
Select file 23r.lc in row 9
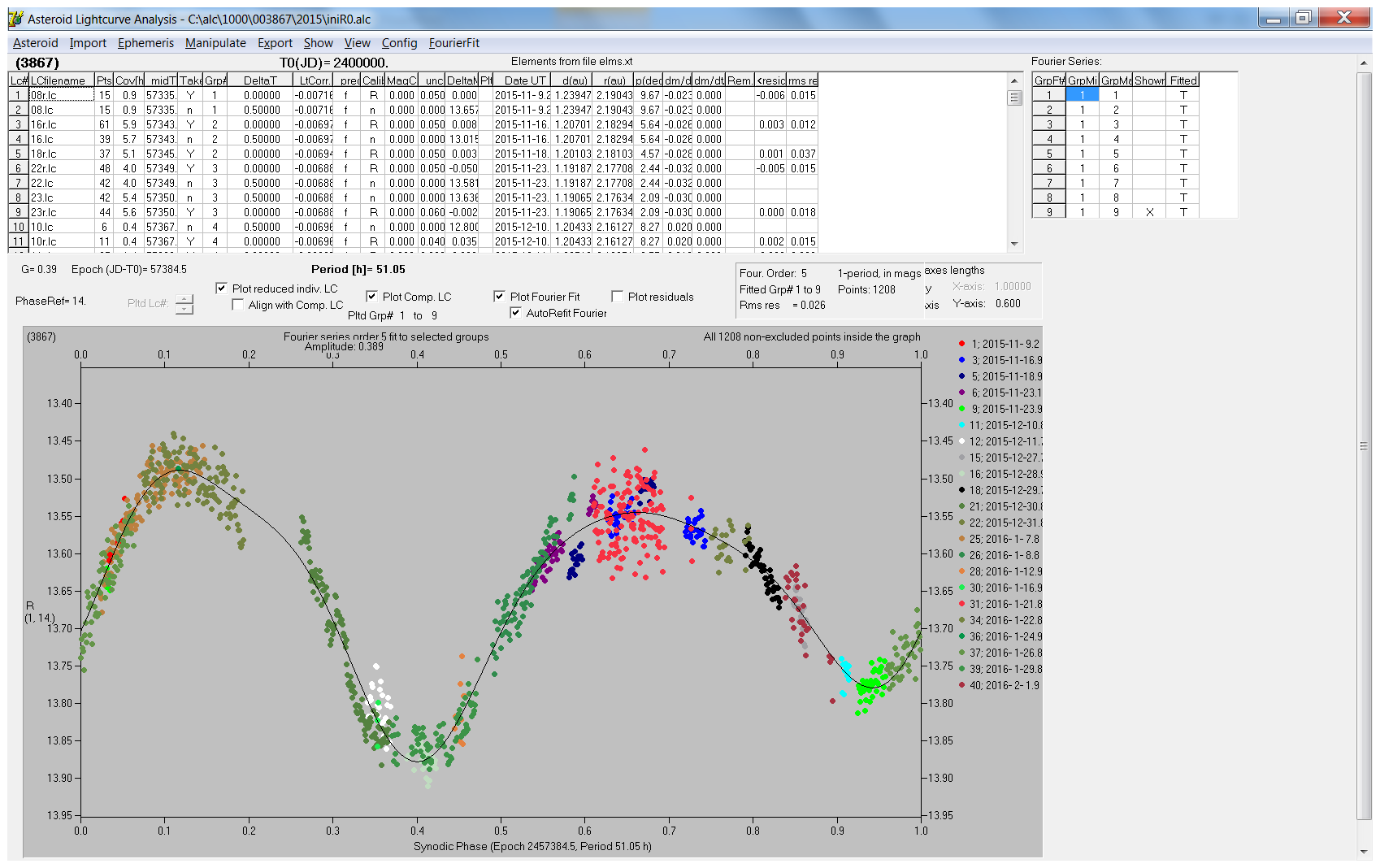[x=62, y=212]
